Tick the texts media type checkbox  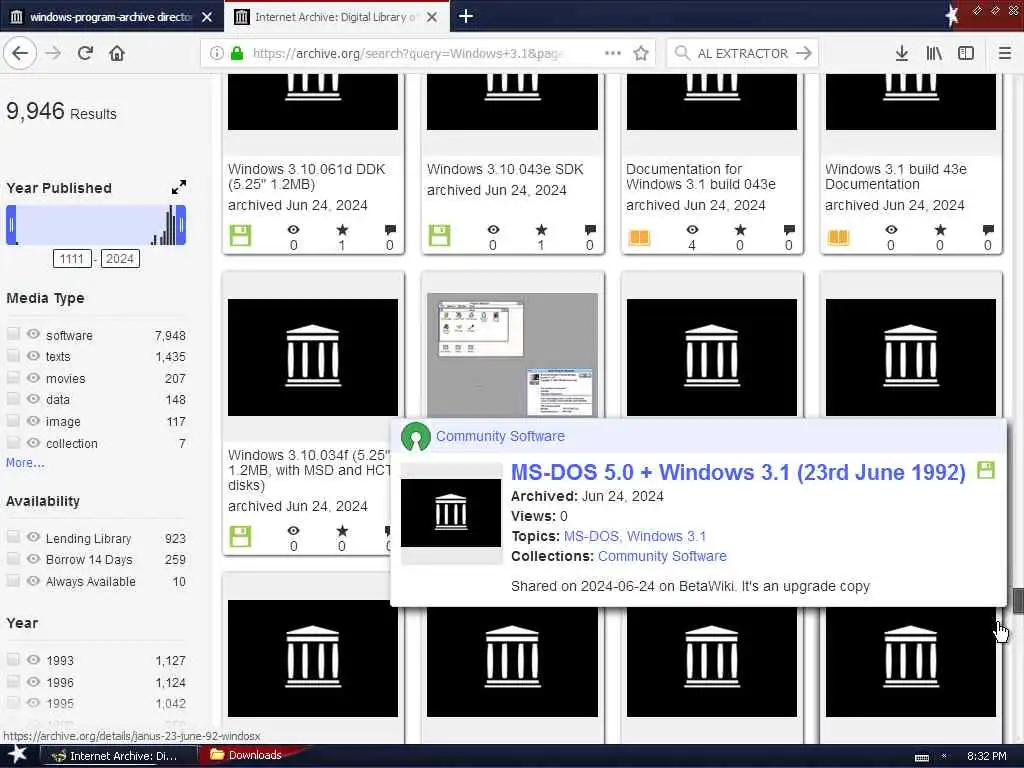point(13,355)
